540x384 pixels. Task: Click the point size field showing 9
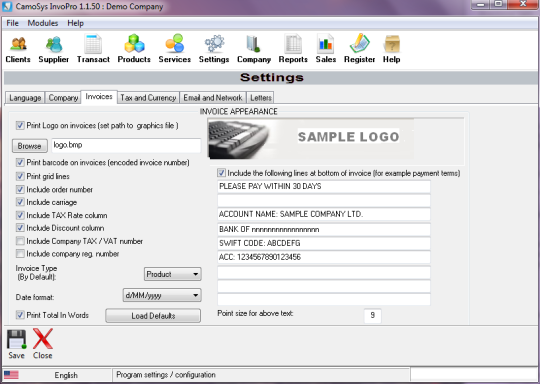[x=373, y=315]
